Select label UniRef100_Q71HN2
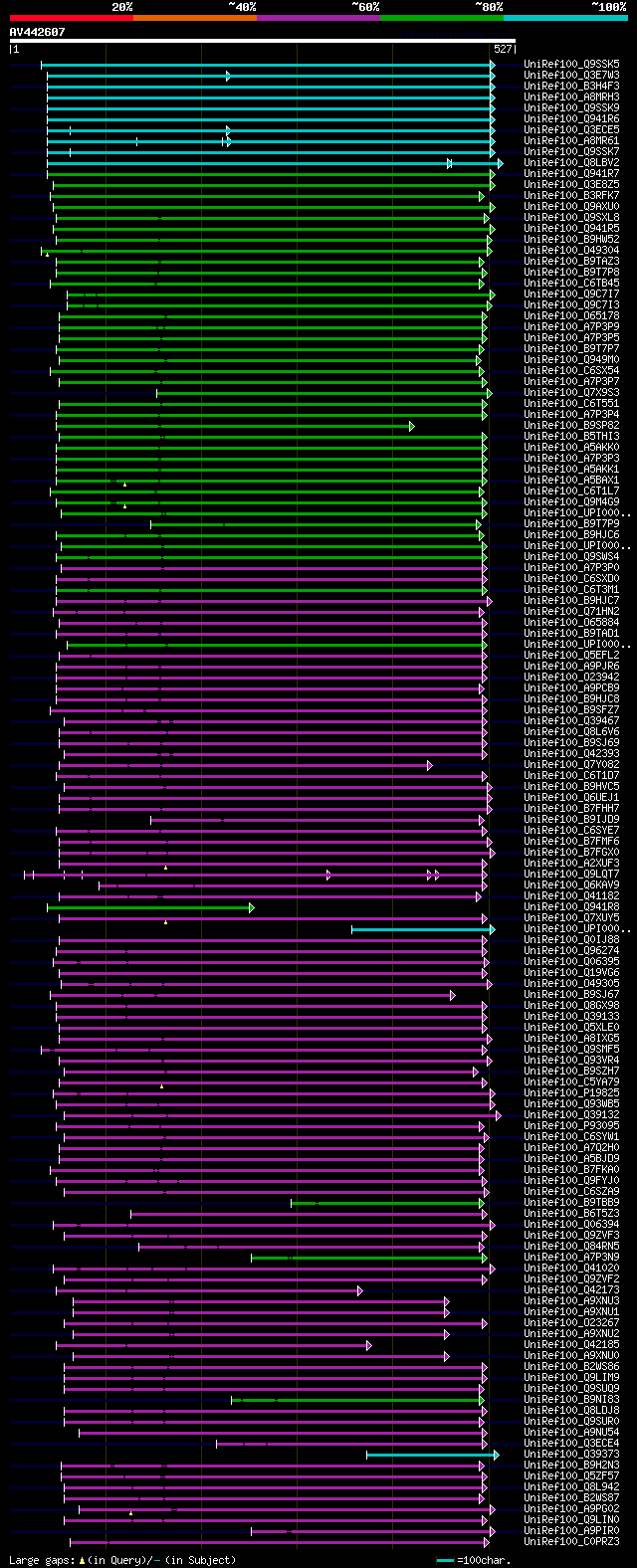 click(x=572, y=611)
